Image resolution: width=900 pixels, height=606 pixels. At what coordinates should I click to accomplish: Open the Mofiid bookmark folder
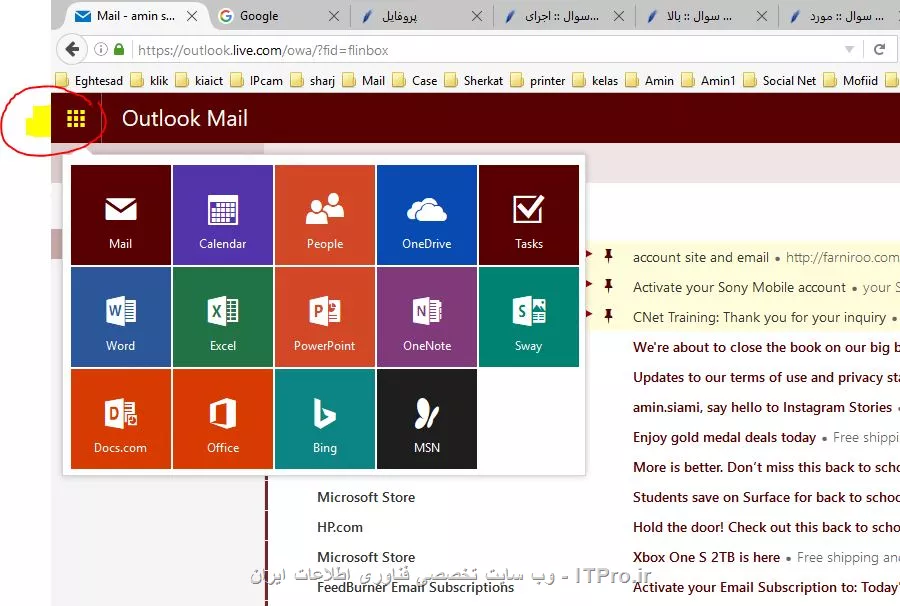(x=851, y=81)
